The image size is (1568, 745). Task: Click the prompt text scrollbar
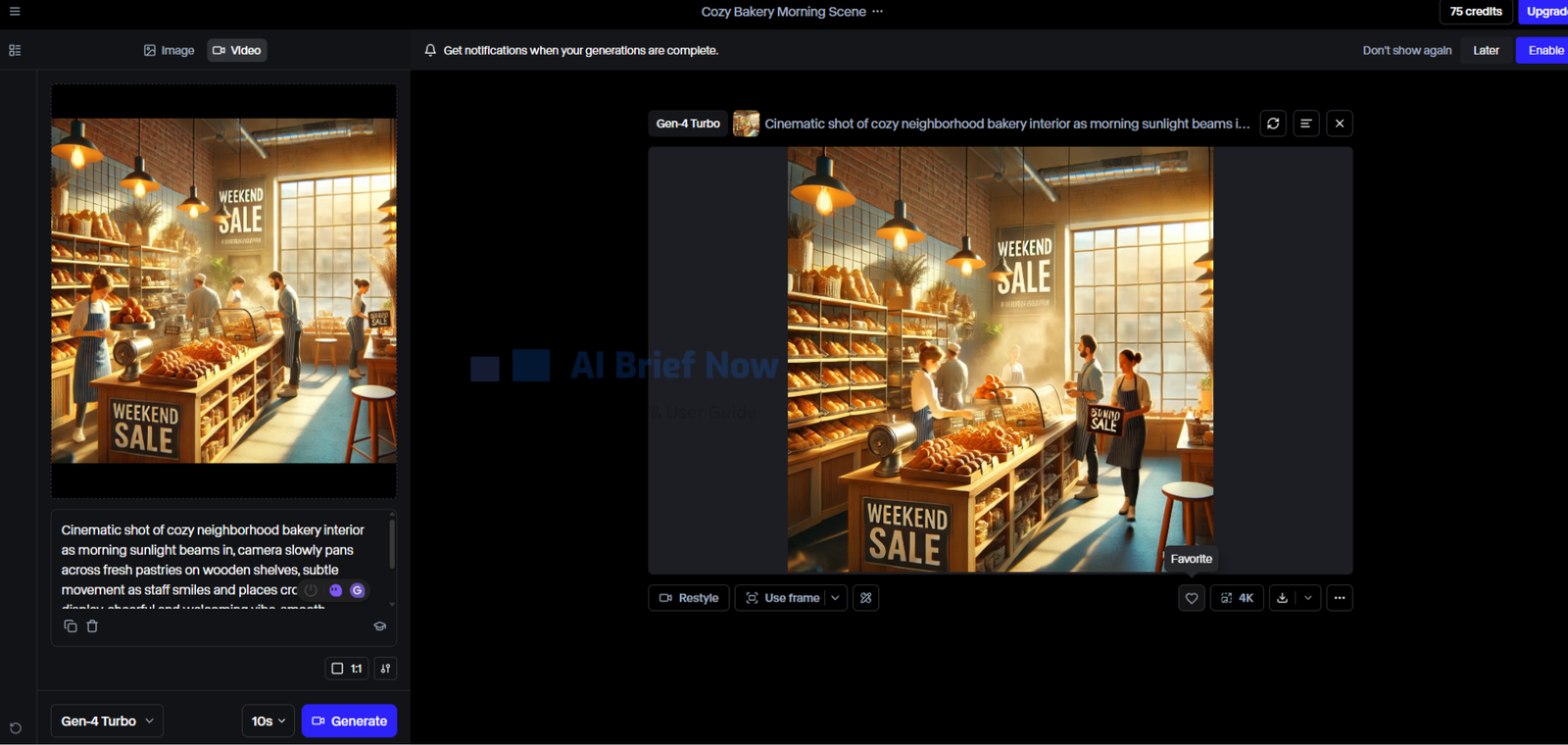392,544
